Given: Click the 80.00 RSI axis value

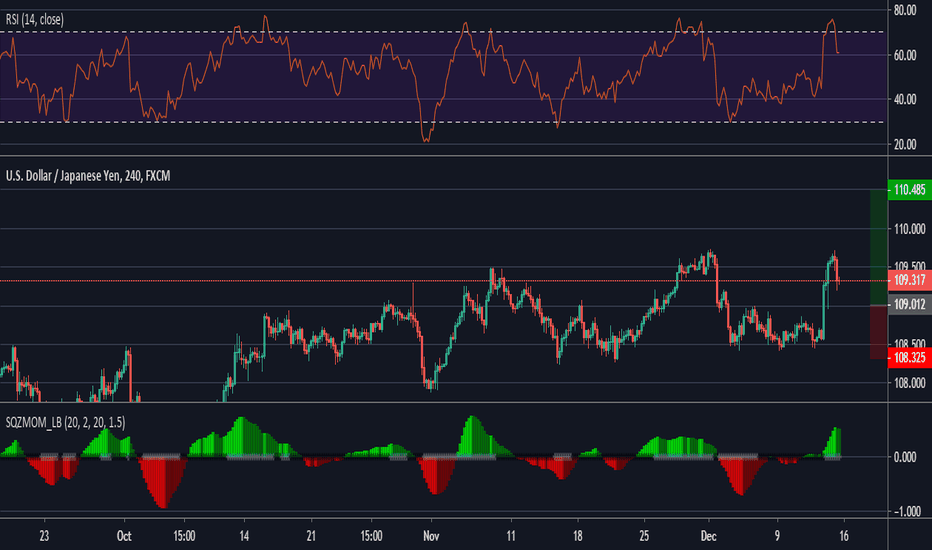Looking at the screenshot, I should (x=905, y=10).
